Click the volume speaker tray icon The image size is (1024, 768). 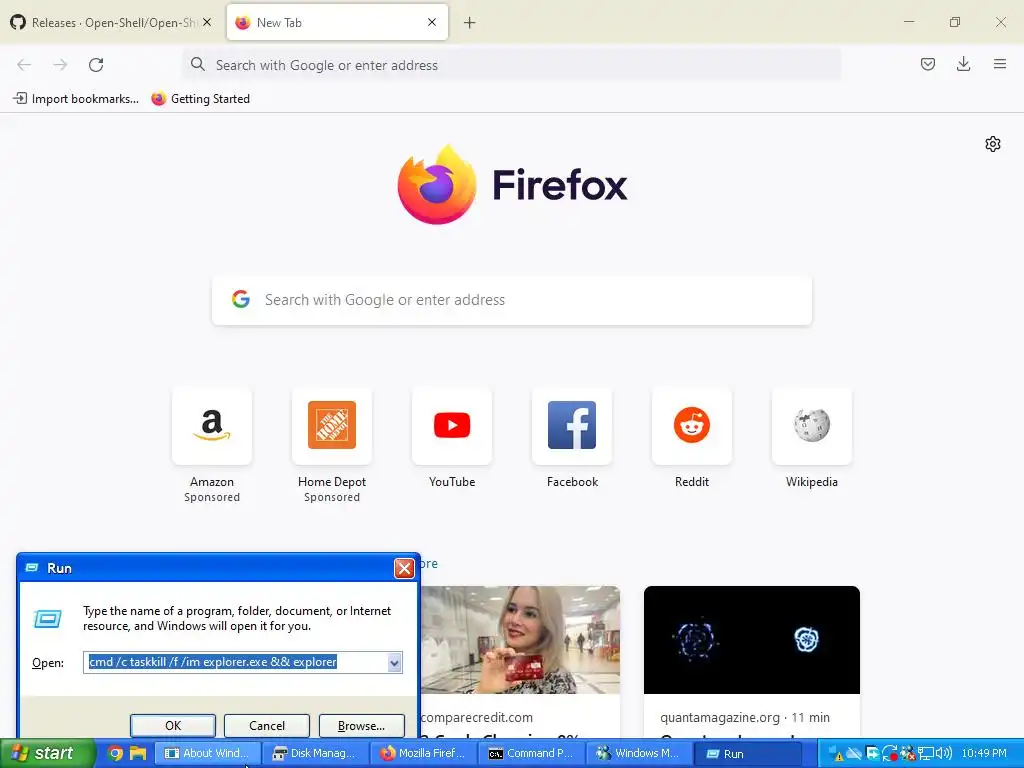click(x=944, y=754)
